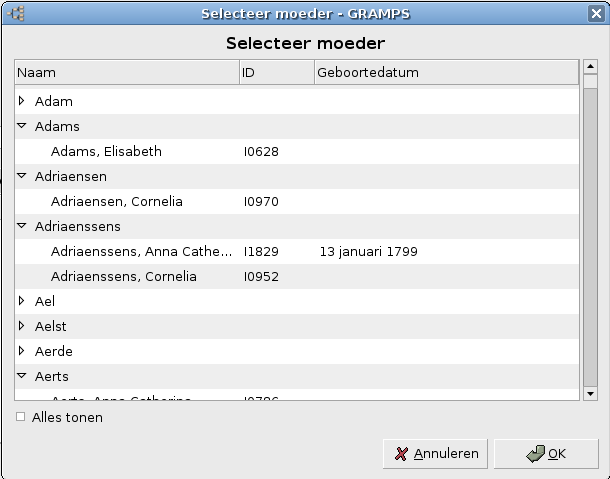Select Adriaensen, Cornelia with ID I0970
610x479 pixels.
pyautogui.click(x=116, y=201)
